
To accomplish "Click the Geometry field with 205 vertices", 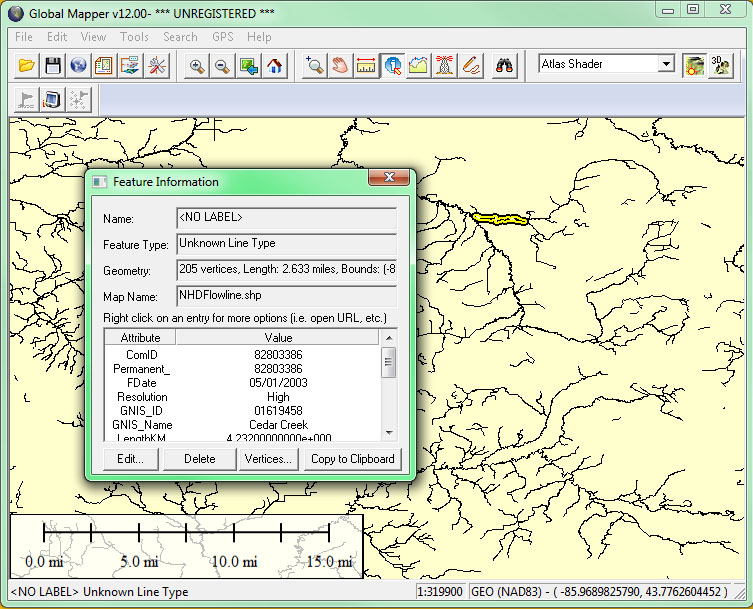I will point(287,269).
